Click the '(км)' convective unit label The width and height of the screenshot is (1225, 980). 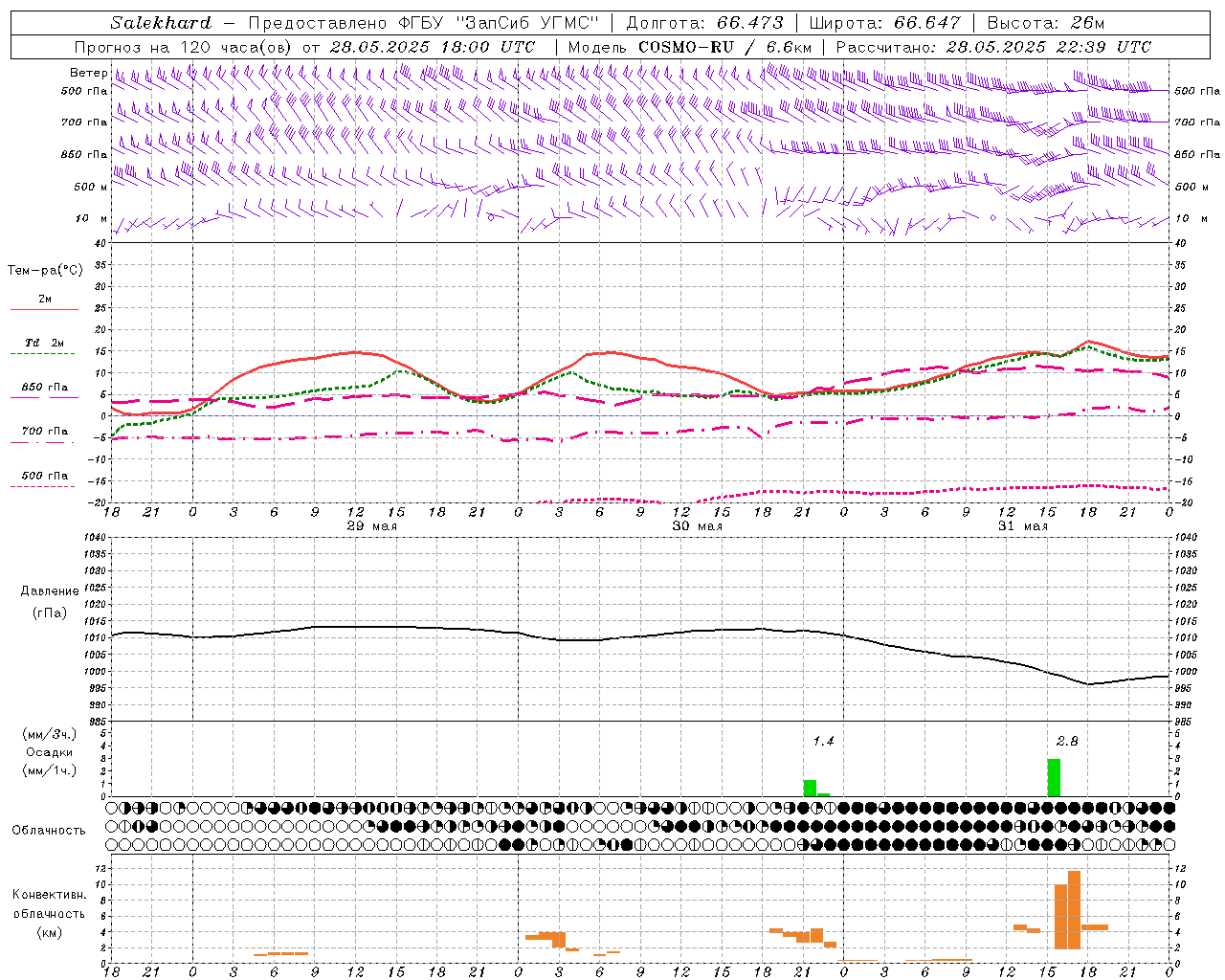[x=50, y=932]
